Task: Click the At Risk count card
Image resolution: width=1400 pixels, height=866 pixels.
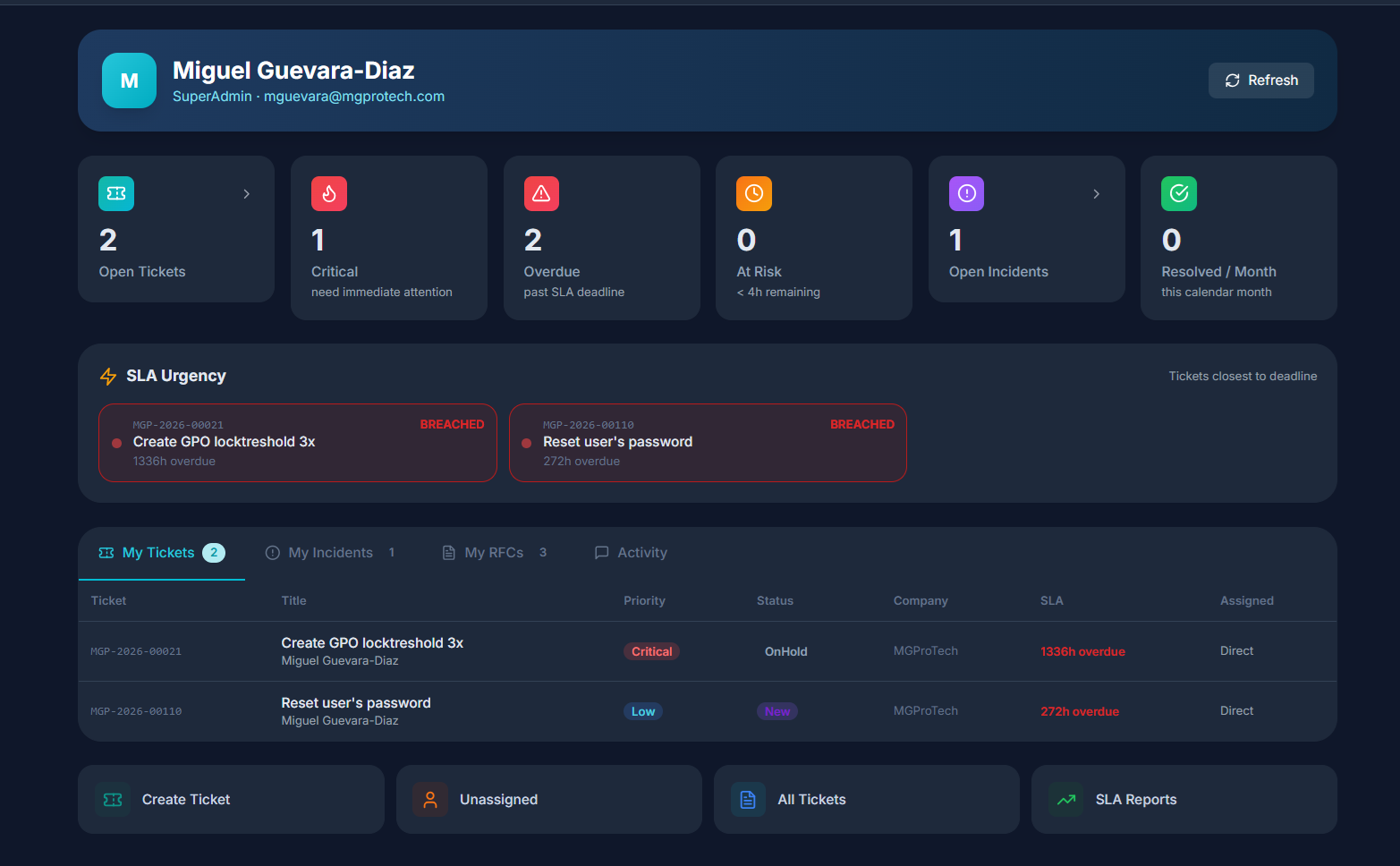Action: [x=814, y=238]
